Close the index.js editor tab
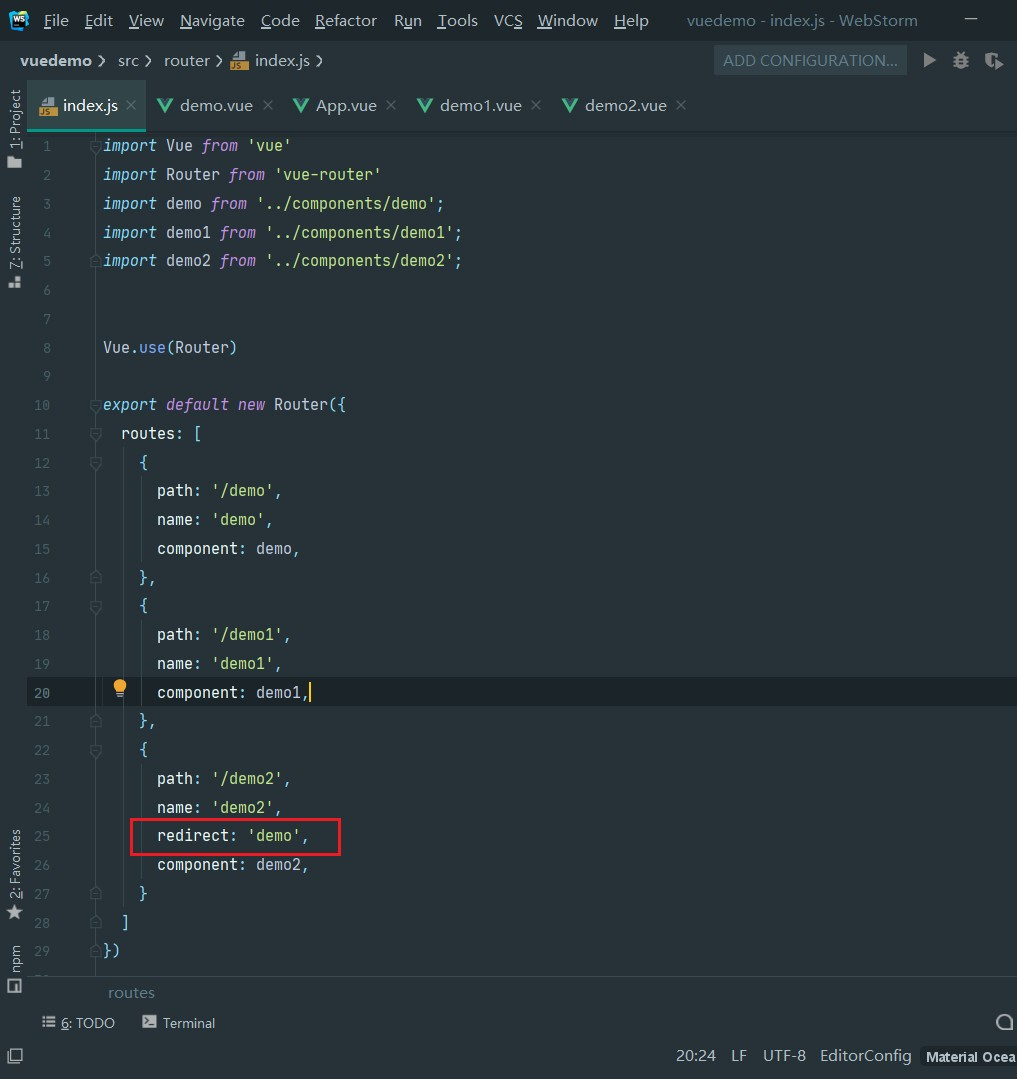This screenshot has width=1017, height=1079. (131, 105)
